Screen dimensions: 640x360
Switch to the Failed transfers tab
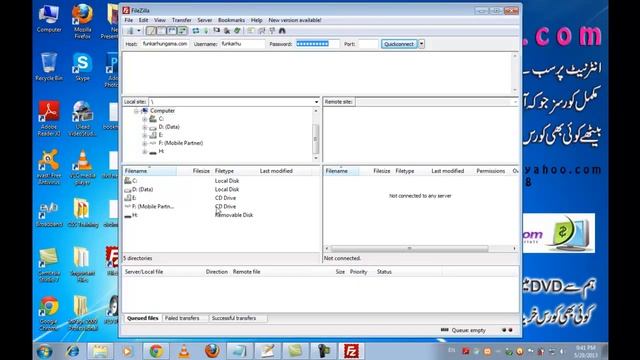click(x=182, y=318)
